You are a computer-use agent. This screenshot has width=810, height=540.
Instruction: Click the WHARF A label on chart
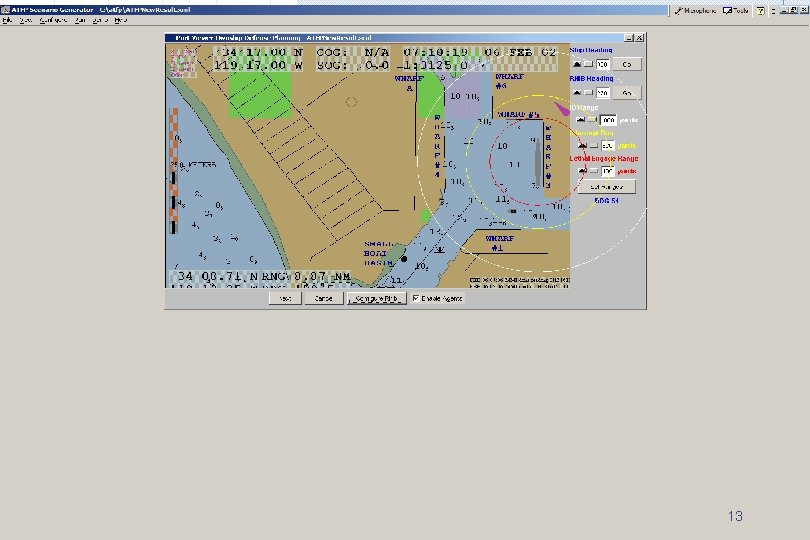[x=409, y=83]
